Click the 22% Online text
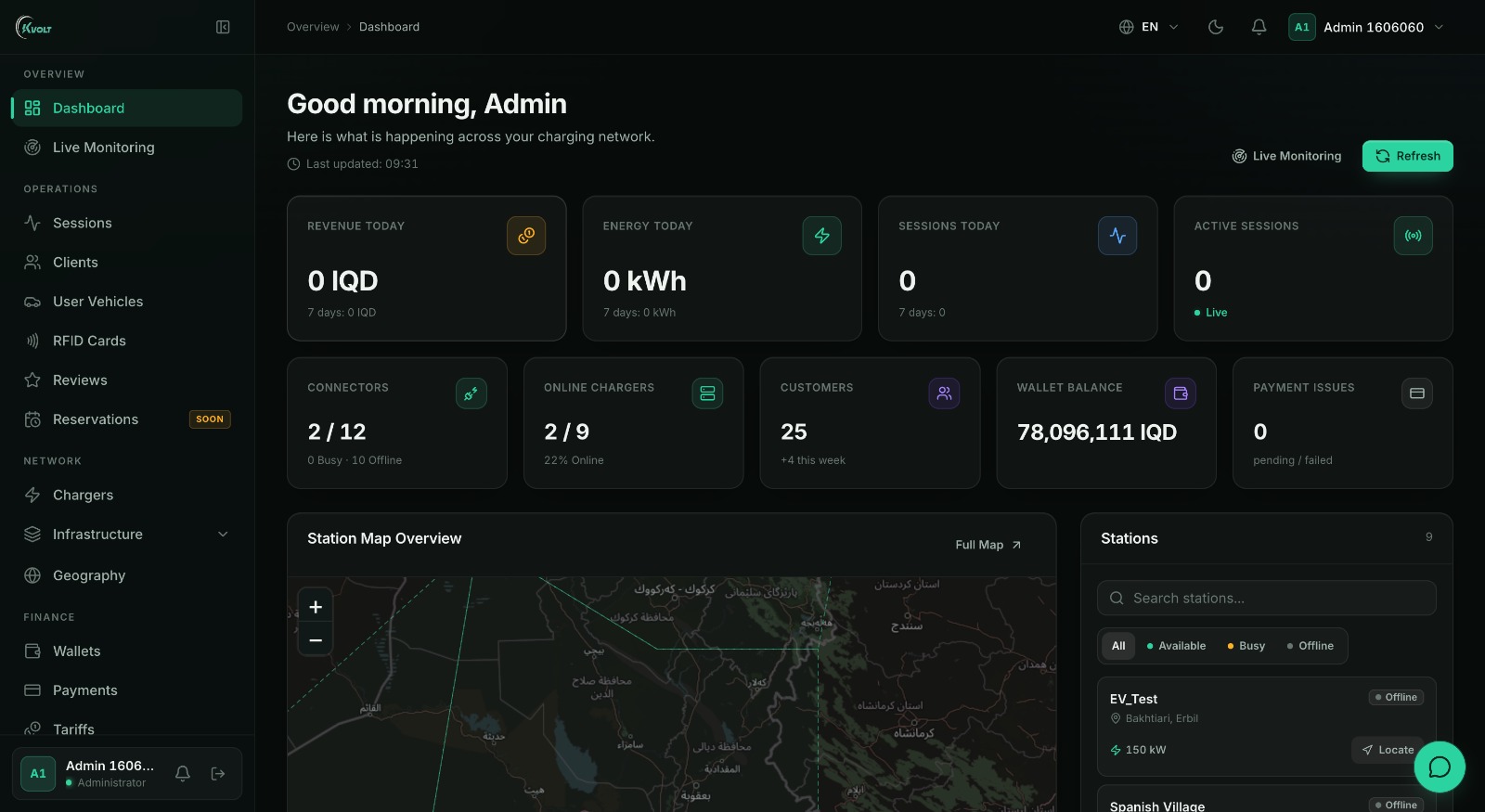 (574, 460)
